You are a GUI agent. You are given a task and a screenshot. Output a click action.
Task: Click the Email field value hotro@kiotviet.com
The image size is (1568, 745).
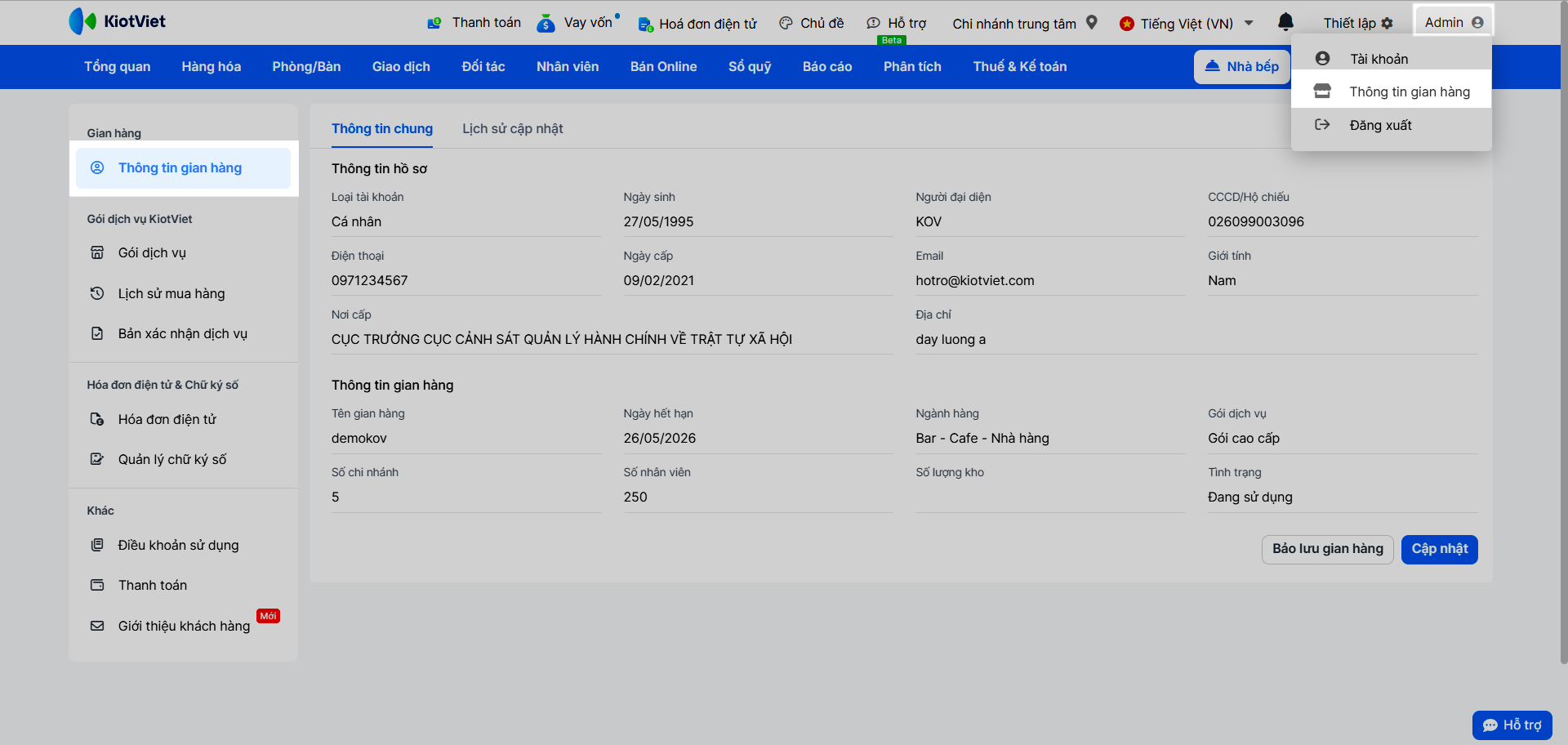click(x=975, y=281)
